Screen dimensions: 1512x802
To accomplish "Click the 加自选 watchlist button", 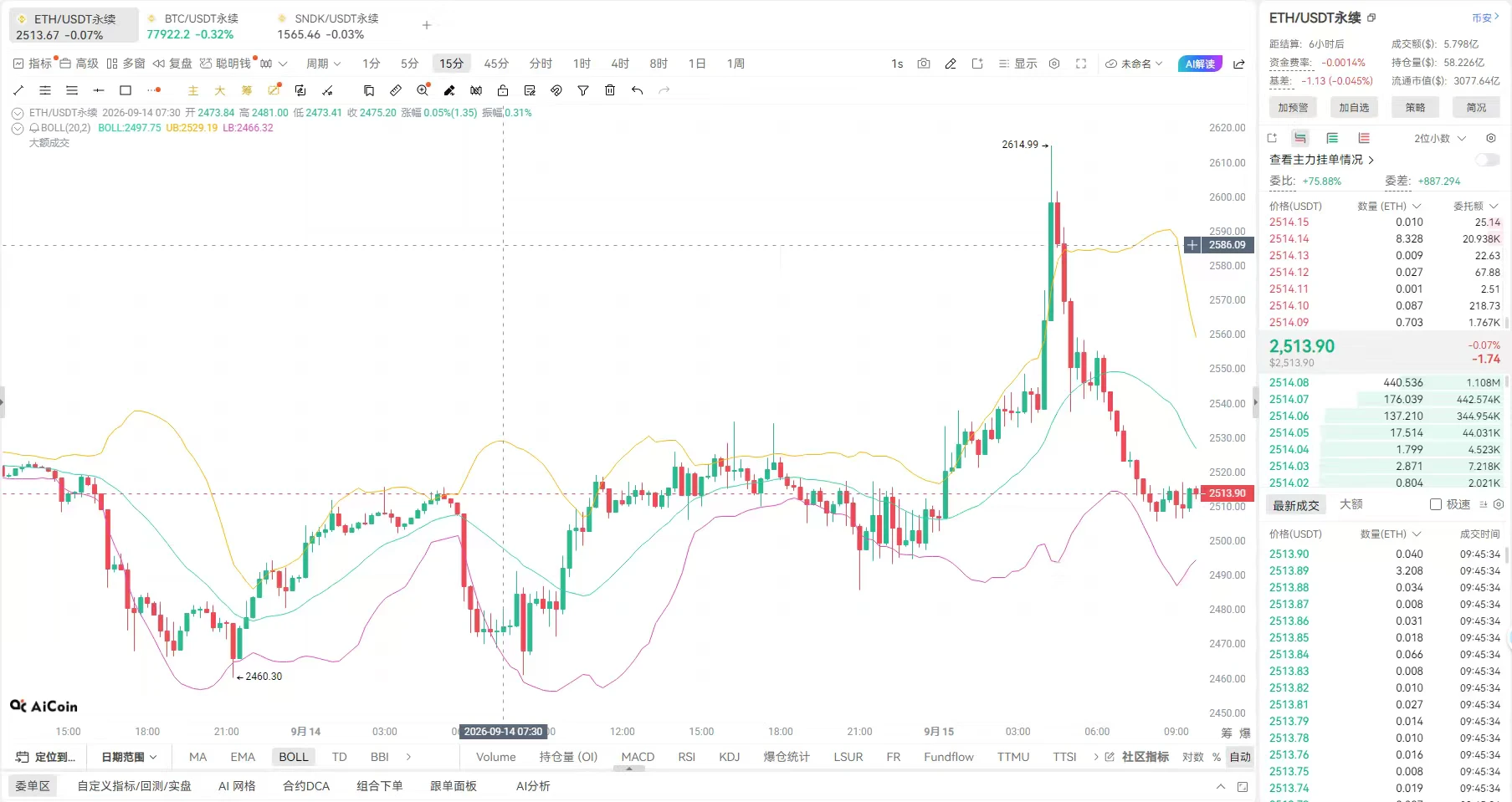I will [1354, 107].
